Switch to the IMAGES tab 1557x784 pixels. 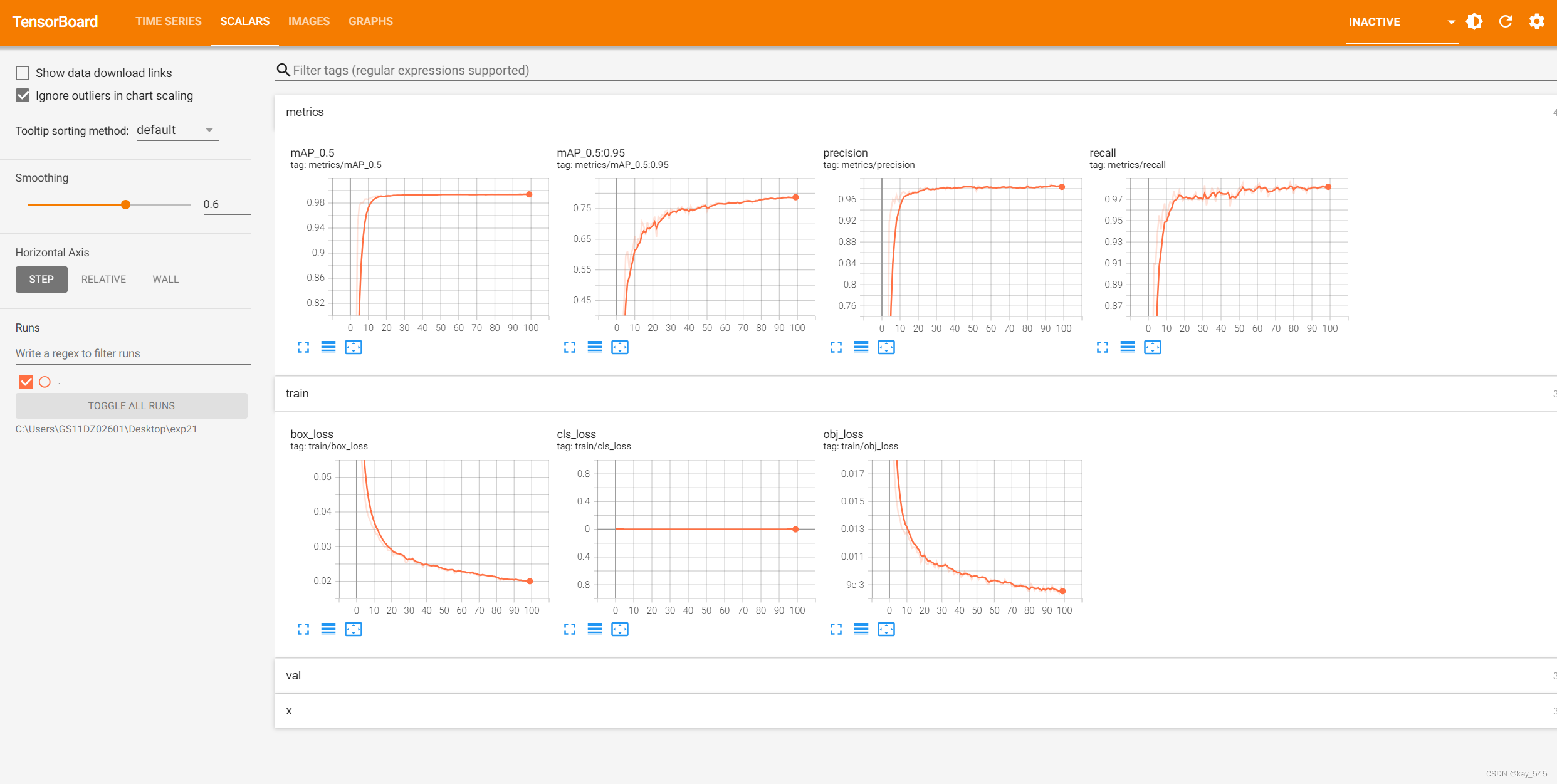[308, 21]
